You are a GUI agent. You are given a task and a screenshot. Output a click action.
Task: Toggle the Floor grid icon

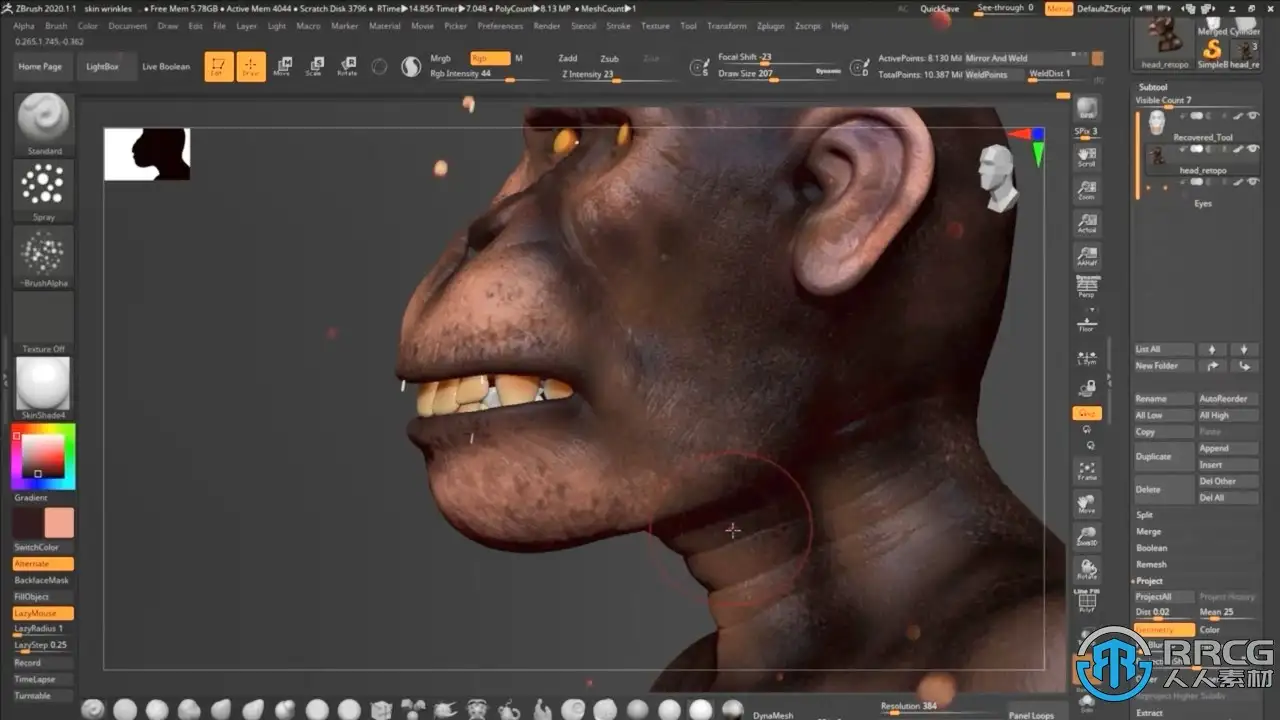pos(1086,323)
